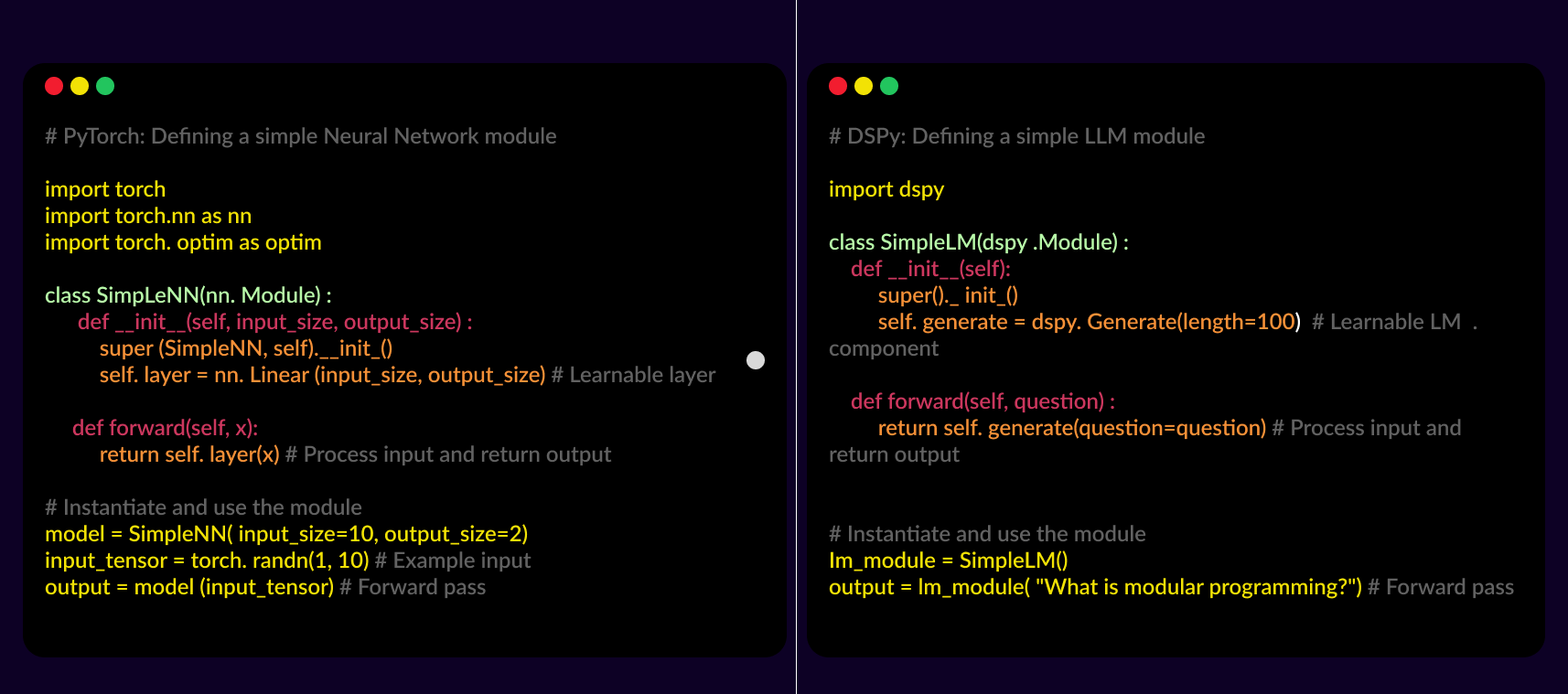
Task: Click the comment '# Learnable LM'
Action: click(x=1386, y=322)
